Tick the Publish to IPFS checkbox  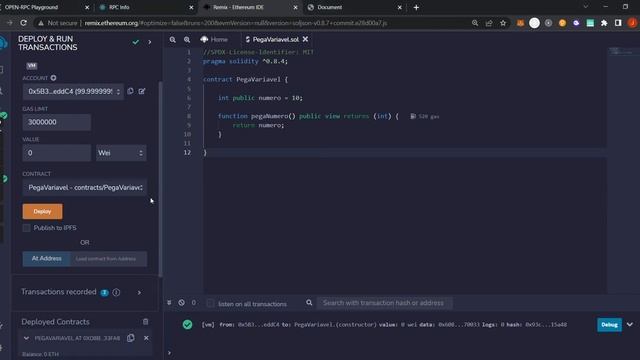point(27,228)
